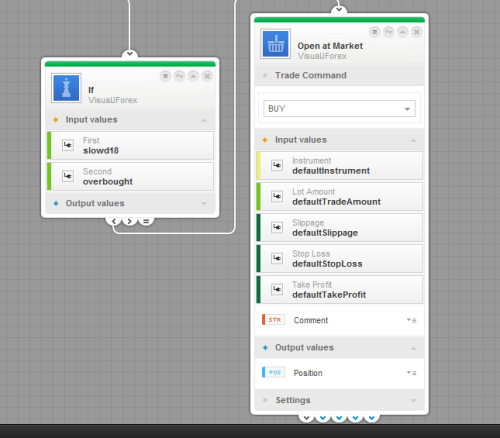Collapse Output values in Open at Market
Screen dimensions: 500x438
[413, 348]
